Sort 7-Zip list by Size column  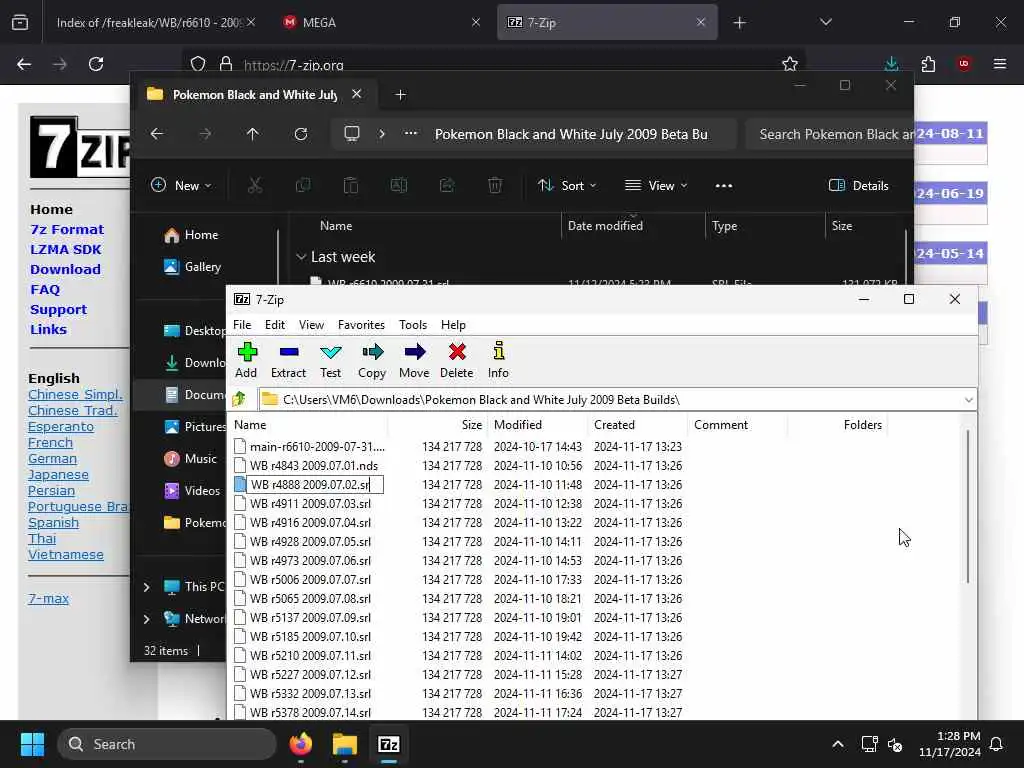(438, 424)
